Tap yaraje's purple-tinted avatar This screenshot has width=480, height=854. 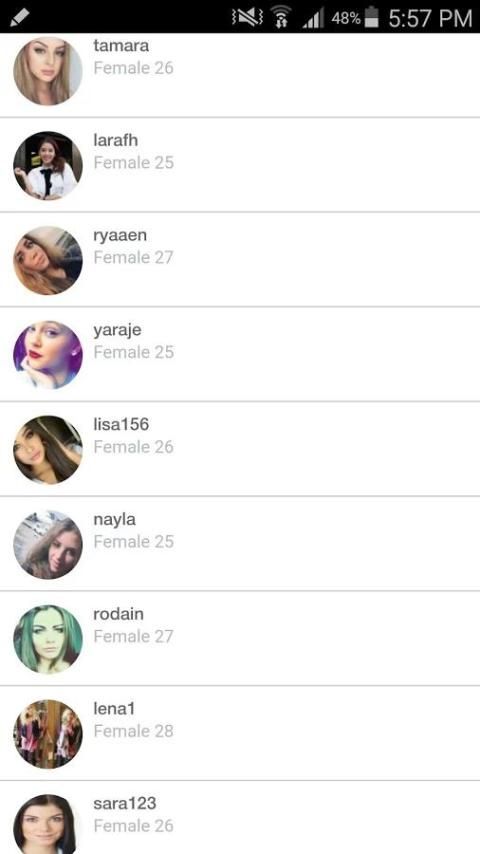[48, 355]
